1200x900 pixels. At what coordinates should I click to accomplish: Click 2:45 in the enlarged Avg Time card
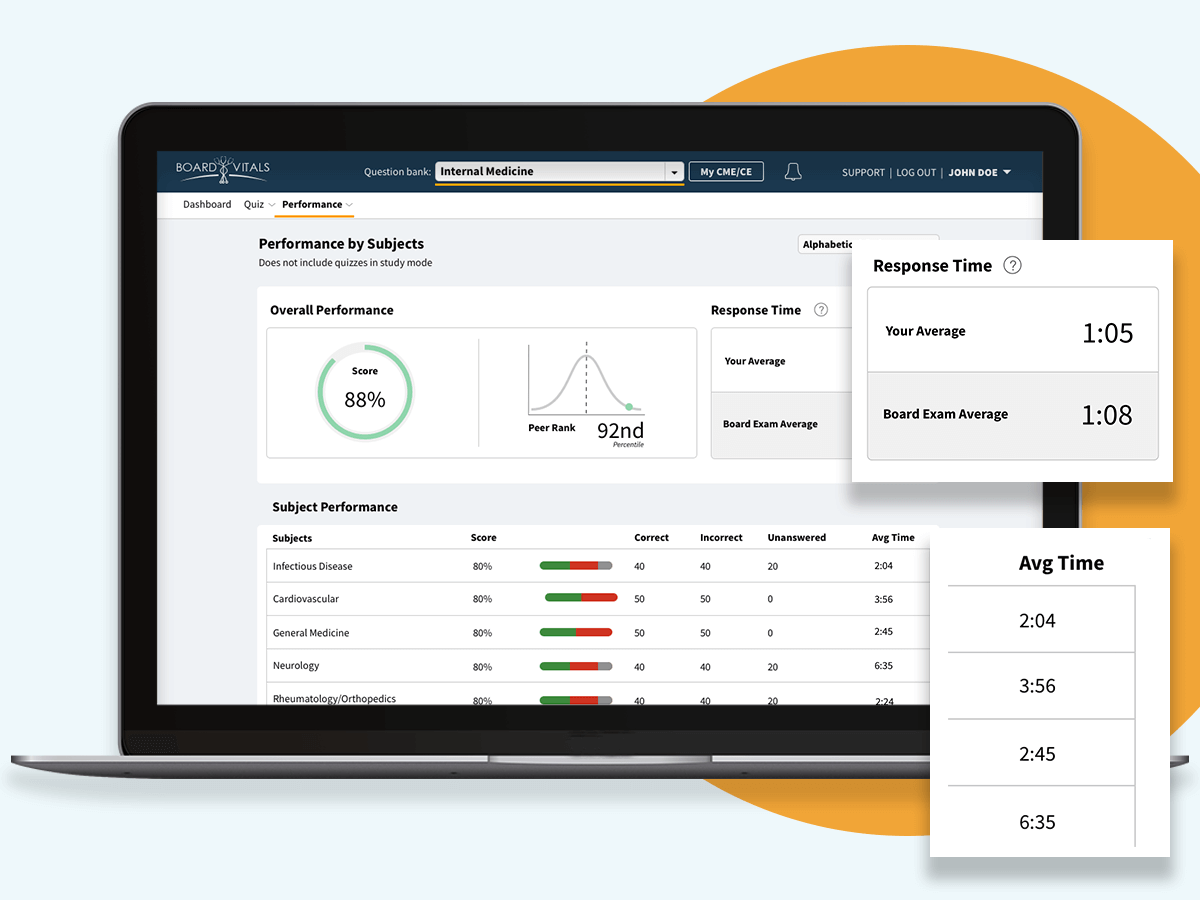[x=1037, y=754]
